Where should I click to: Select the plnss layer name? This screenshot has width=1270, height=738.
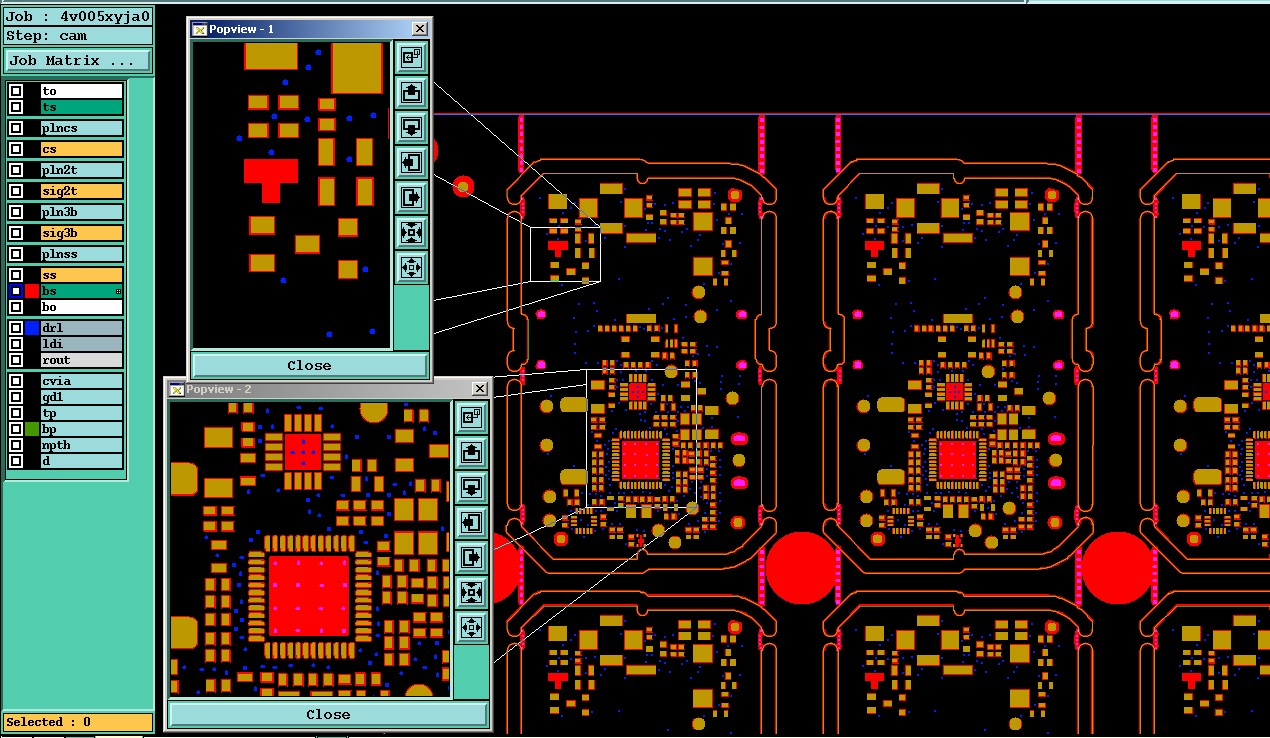[x=82, y=254]
